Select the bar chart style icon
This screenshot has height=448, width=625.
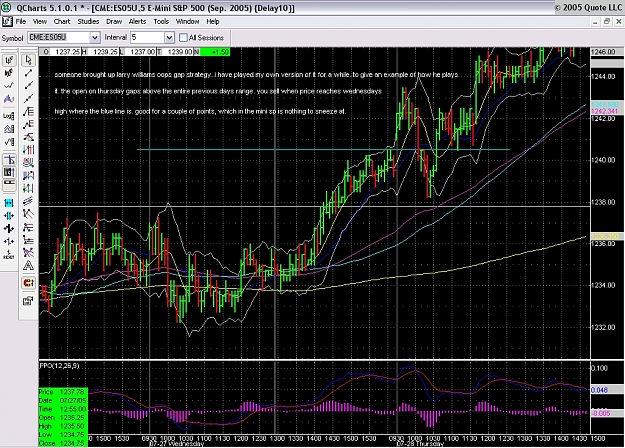(x=9, y=60)
